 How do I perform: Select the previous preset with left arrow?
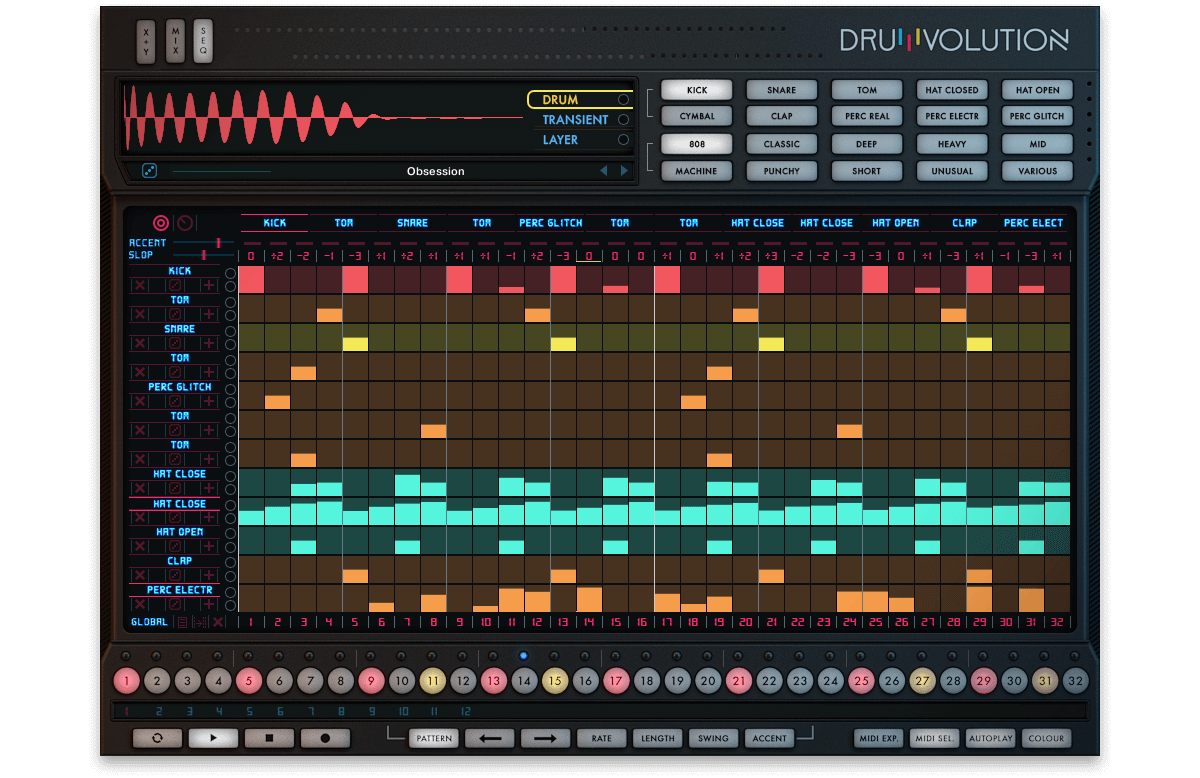pos(603,171)
